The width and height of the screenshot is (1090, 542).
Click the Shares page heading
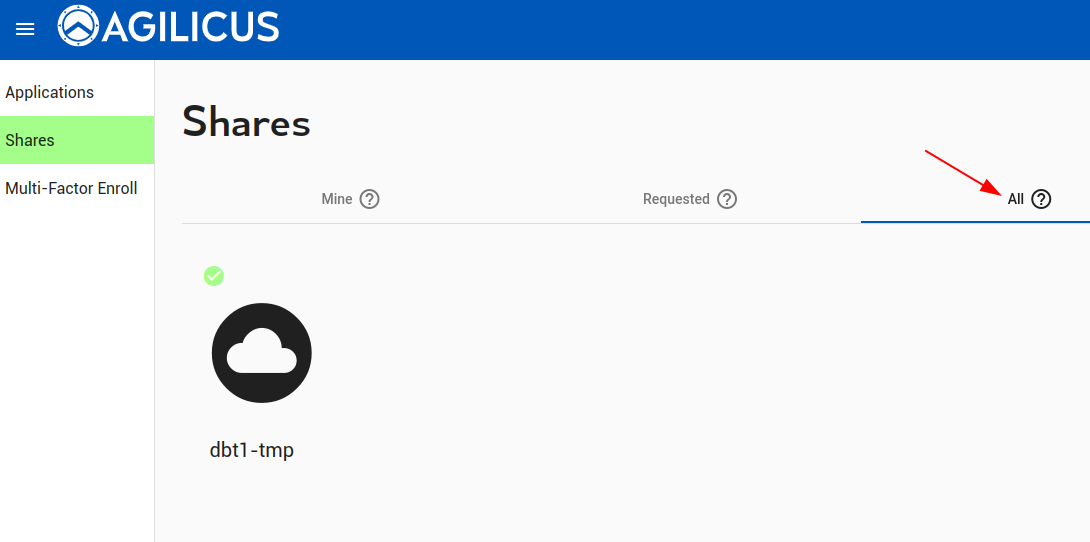(246, 123)
